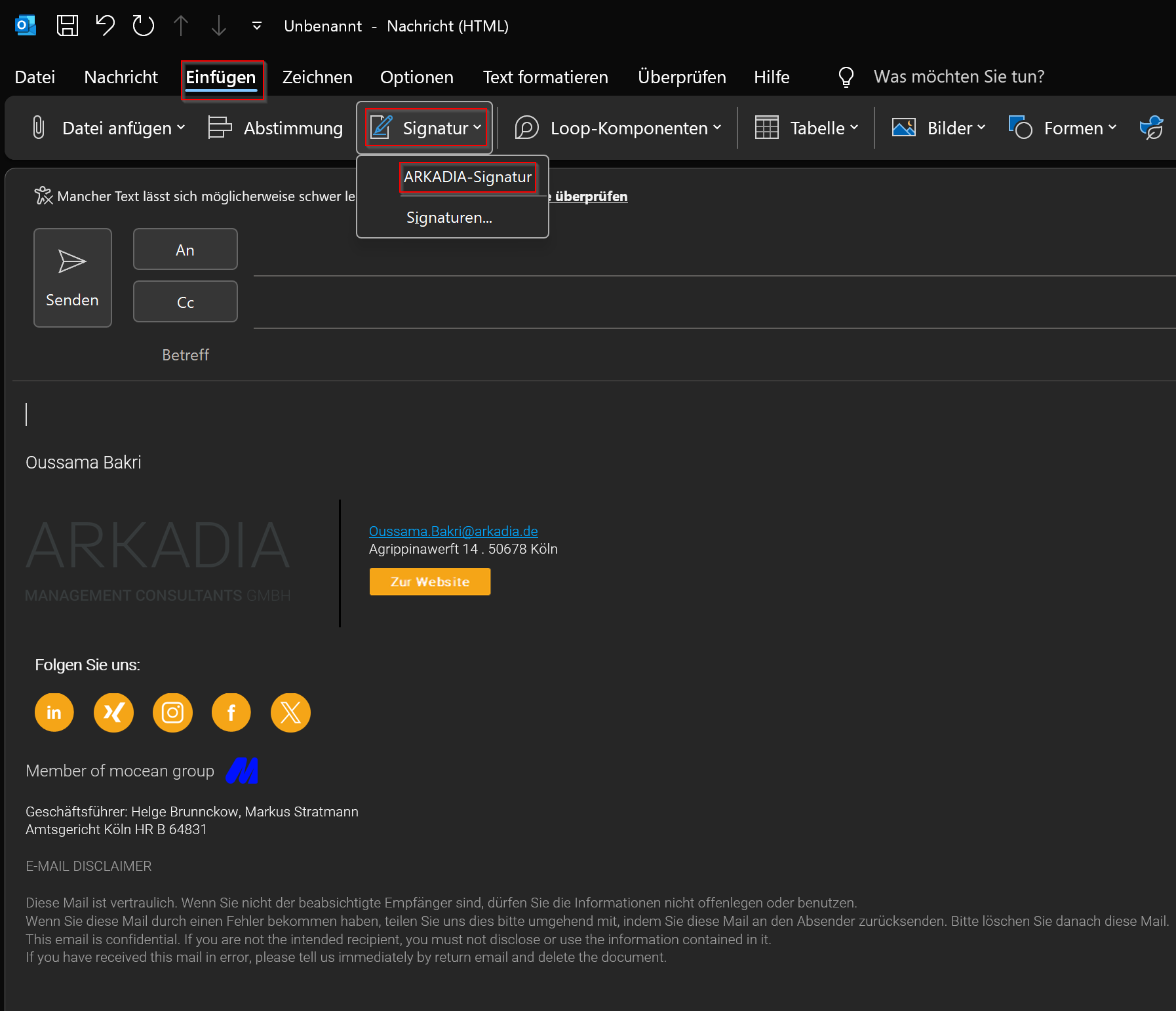Click into the An recipient field
Screen dimensions: 1176x1011
tap(715, 252)
